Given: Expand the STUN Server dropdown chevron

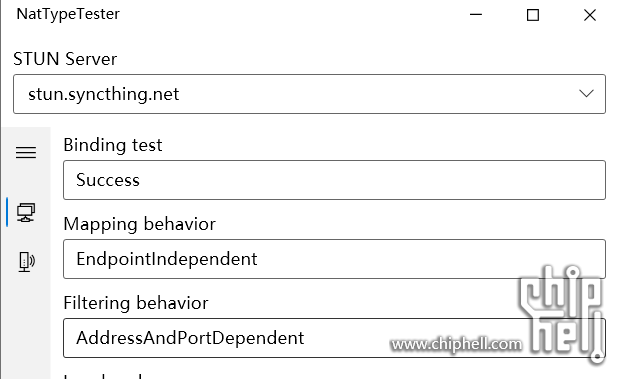Looking at the screenshot, I should pyautogui.click(x=586, y=94).
